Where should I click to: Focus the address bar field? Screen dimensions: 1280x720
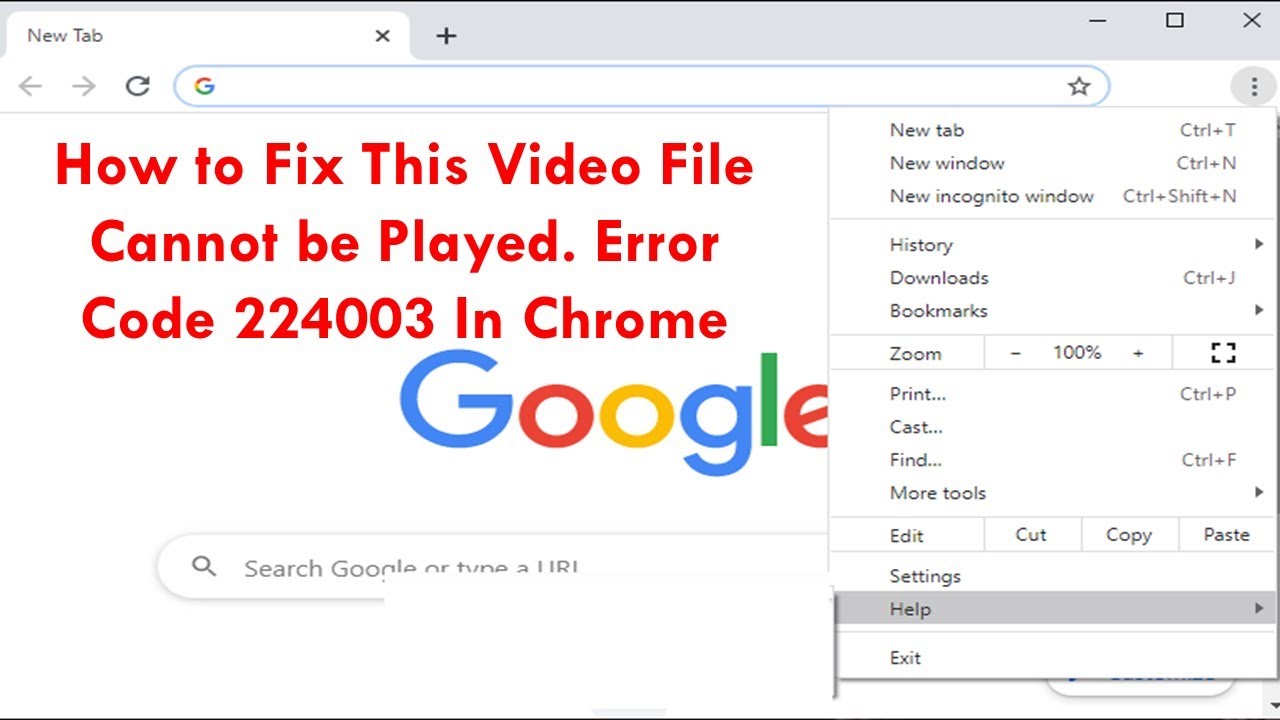point(640,86)
